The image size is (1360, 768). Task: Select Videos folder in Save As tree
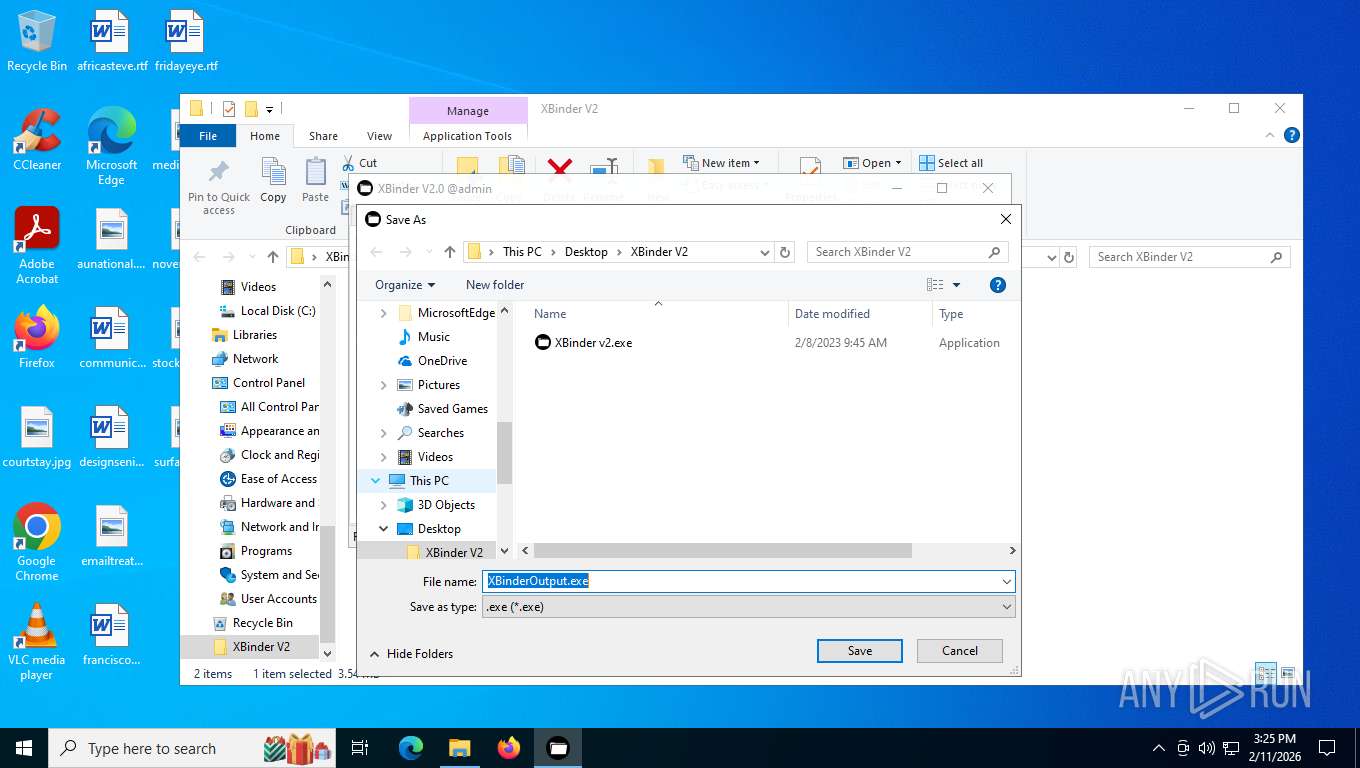click(435, 457)
